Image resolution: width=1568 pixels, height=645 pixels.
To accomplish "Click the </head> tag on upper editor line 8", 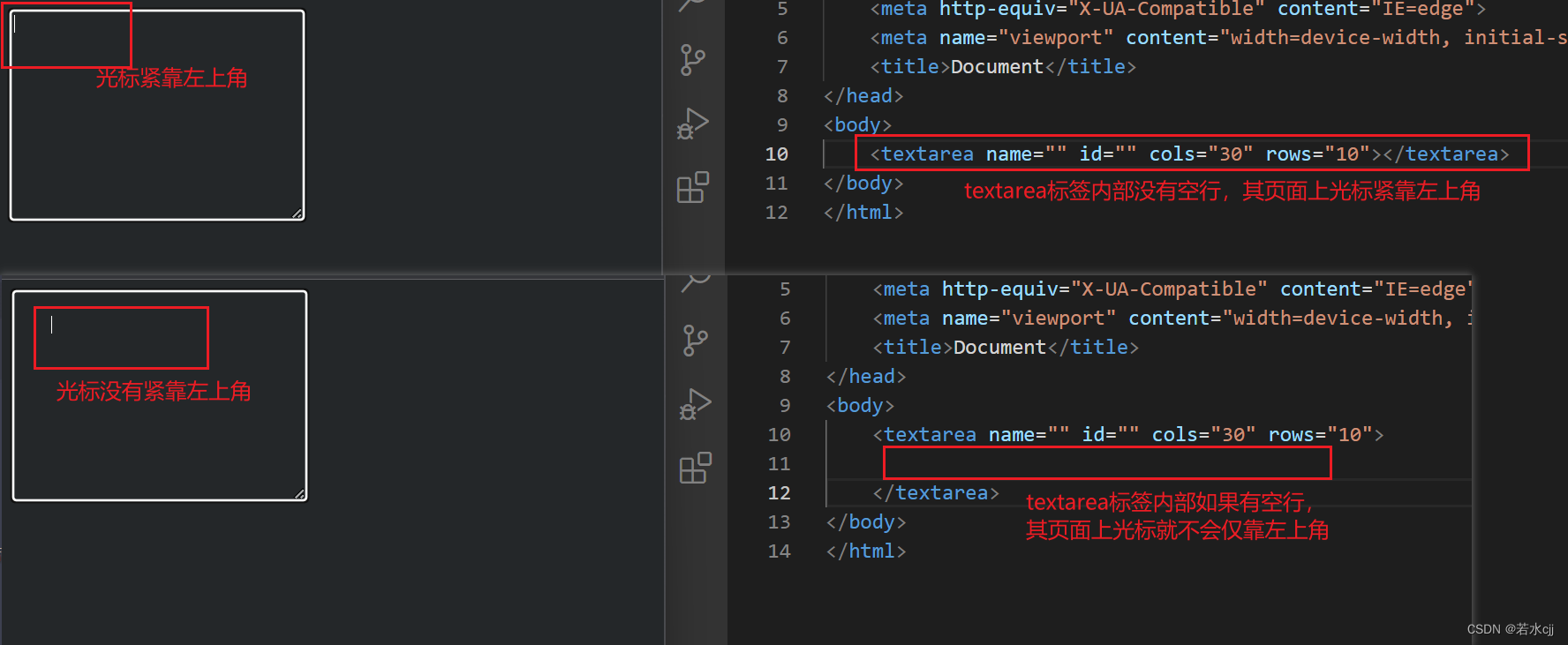I will 863,95.
